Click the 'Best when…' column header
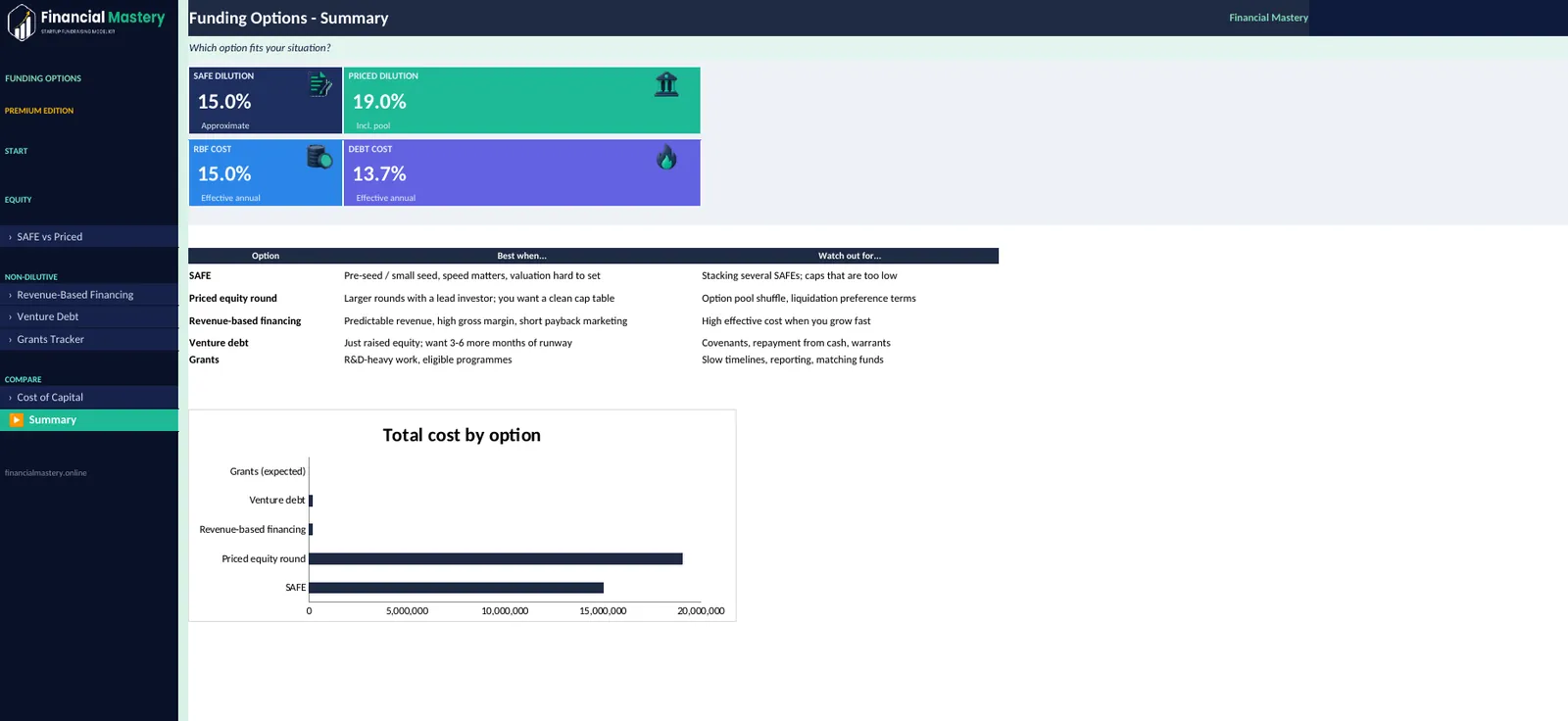 click(522, 256)
